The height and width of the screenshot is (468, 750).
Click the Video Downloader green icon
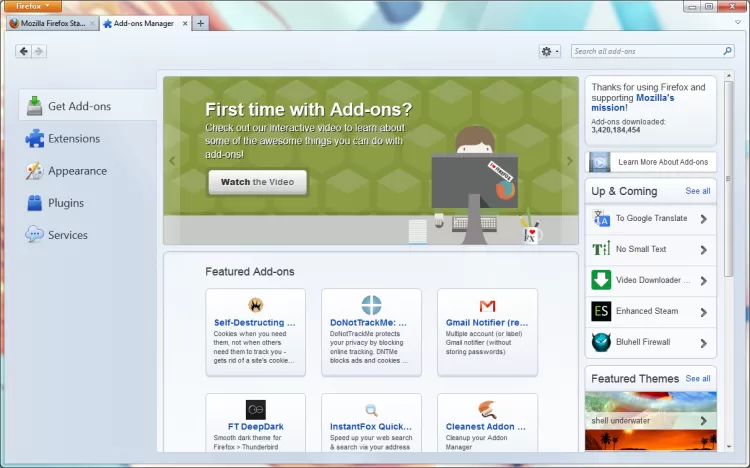coord(601,280)
